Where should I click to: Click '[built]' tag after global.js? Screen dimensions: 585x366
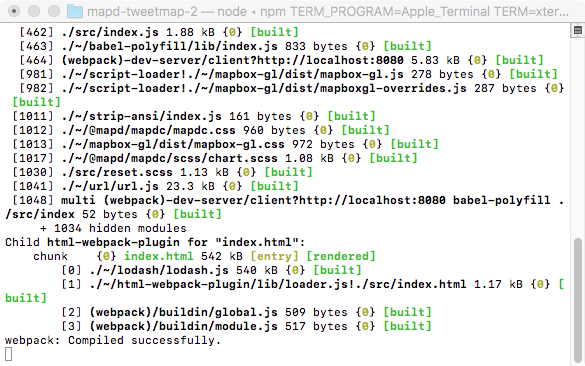pos(407,312)
